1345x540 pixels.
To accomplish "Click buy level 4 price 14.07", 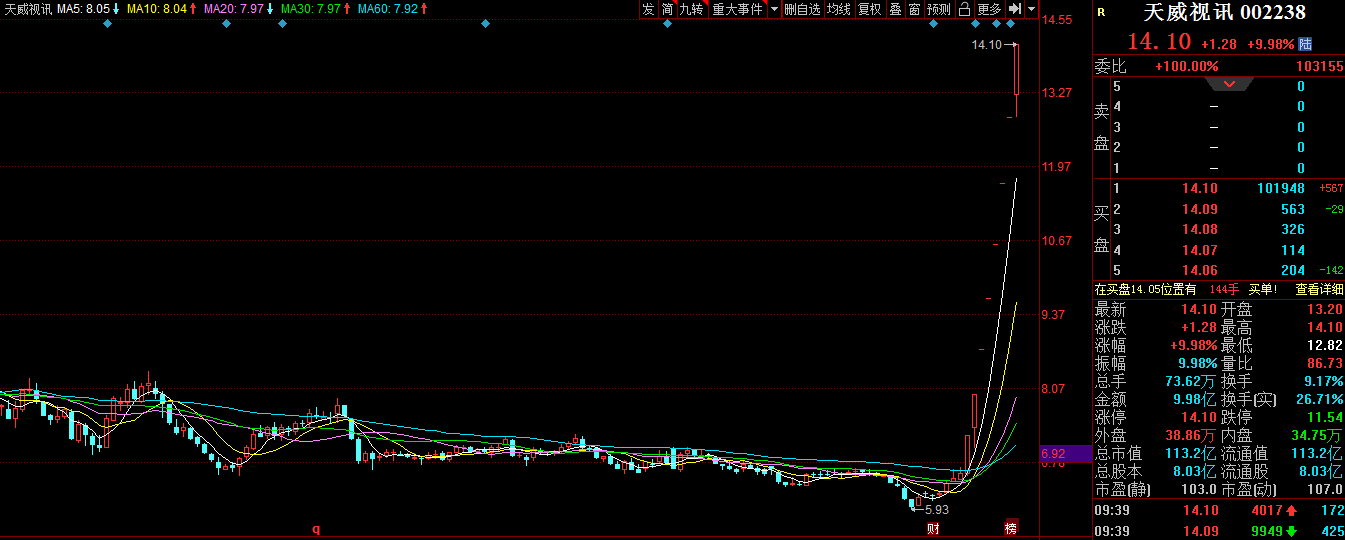I will tap(1200, 250).
